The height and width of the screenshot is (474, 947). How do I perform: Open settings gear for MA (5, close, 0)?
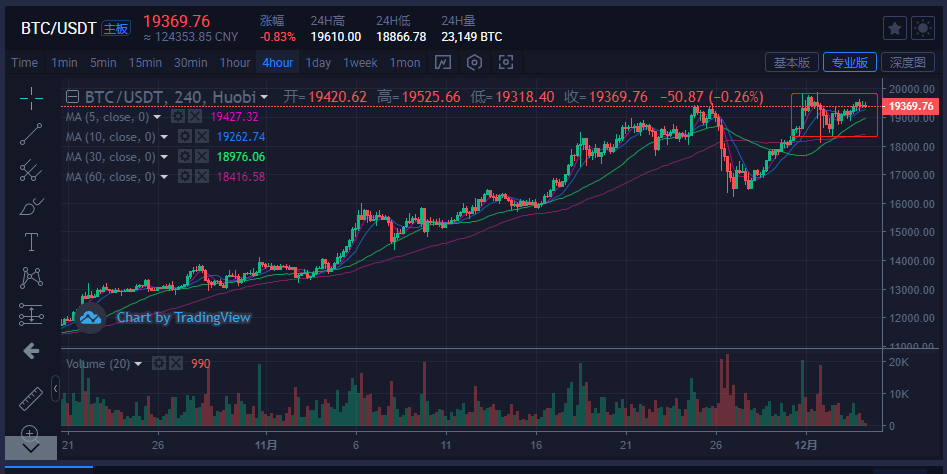point(178,117)
